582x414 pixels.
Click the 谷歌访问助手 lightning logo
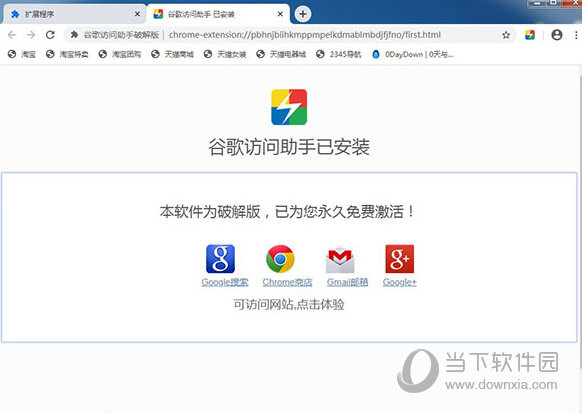tap(289, 107)
